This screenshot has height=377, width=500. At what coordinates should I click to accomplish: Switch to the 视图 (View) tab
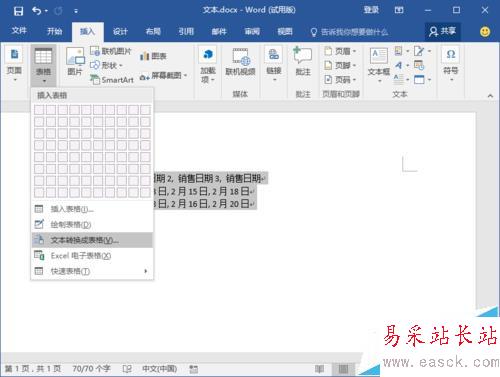pos(285,31)
